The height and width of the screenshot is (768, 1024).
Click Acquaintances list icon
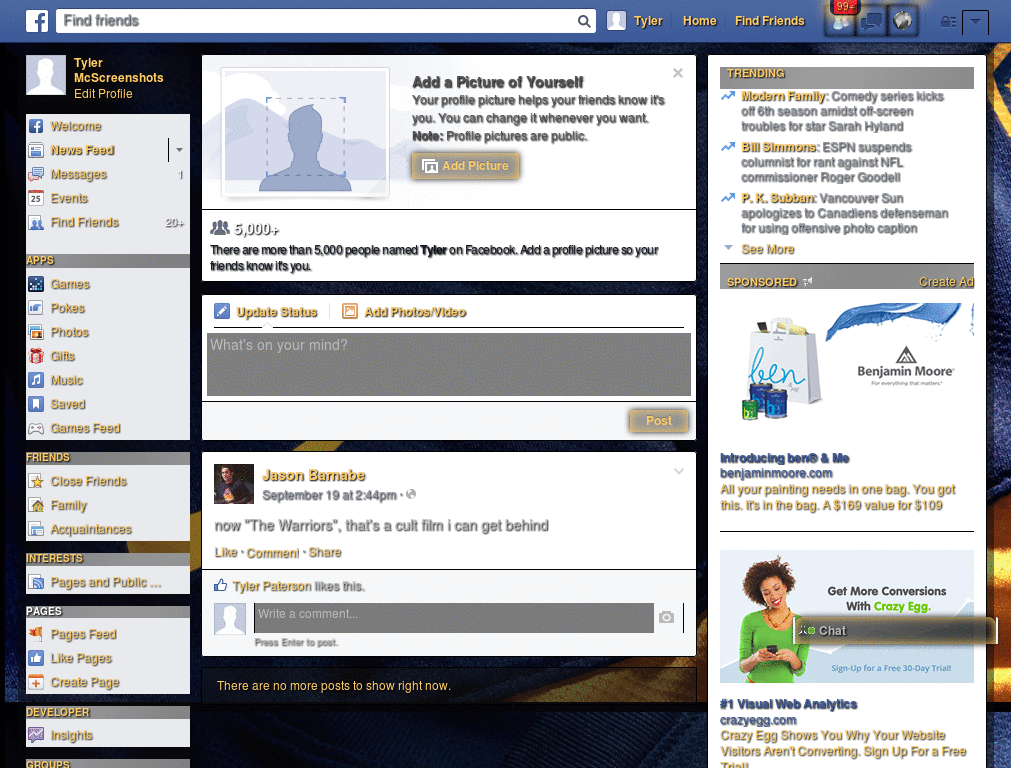pos(36,529)
